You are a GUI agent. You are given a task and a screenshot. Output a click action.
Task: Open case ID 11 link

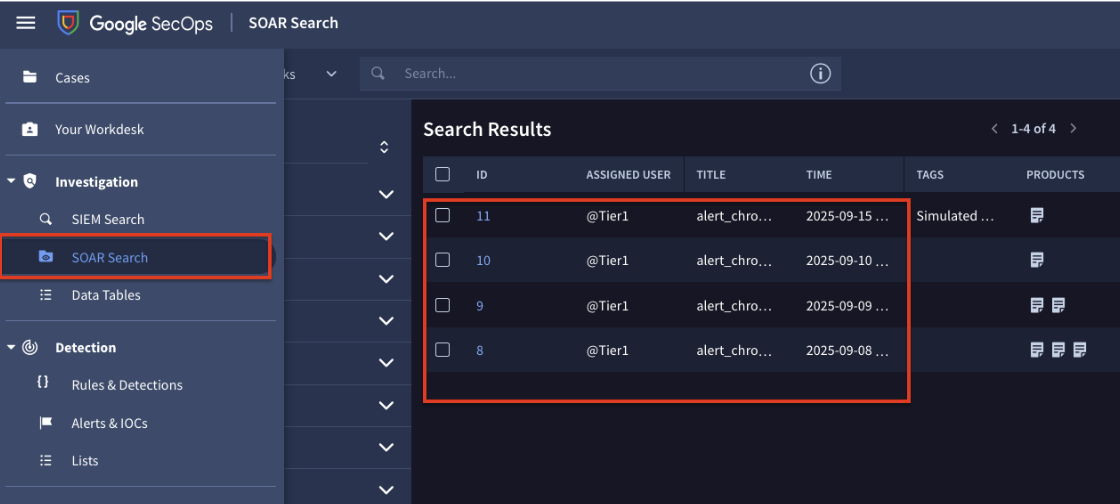click(484, 215)
